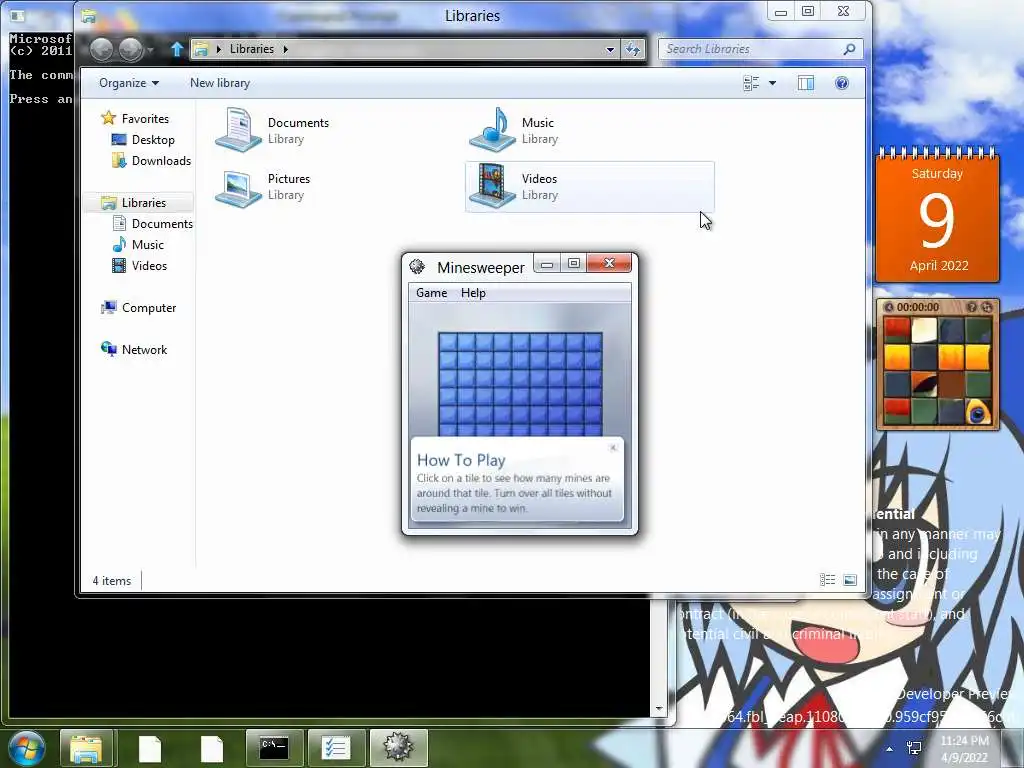Open recent pages dropdown arrow

pos(151,50)
